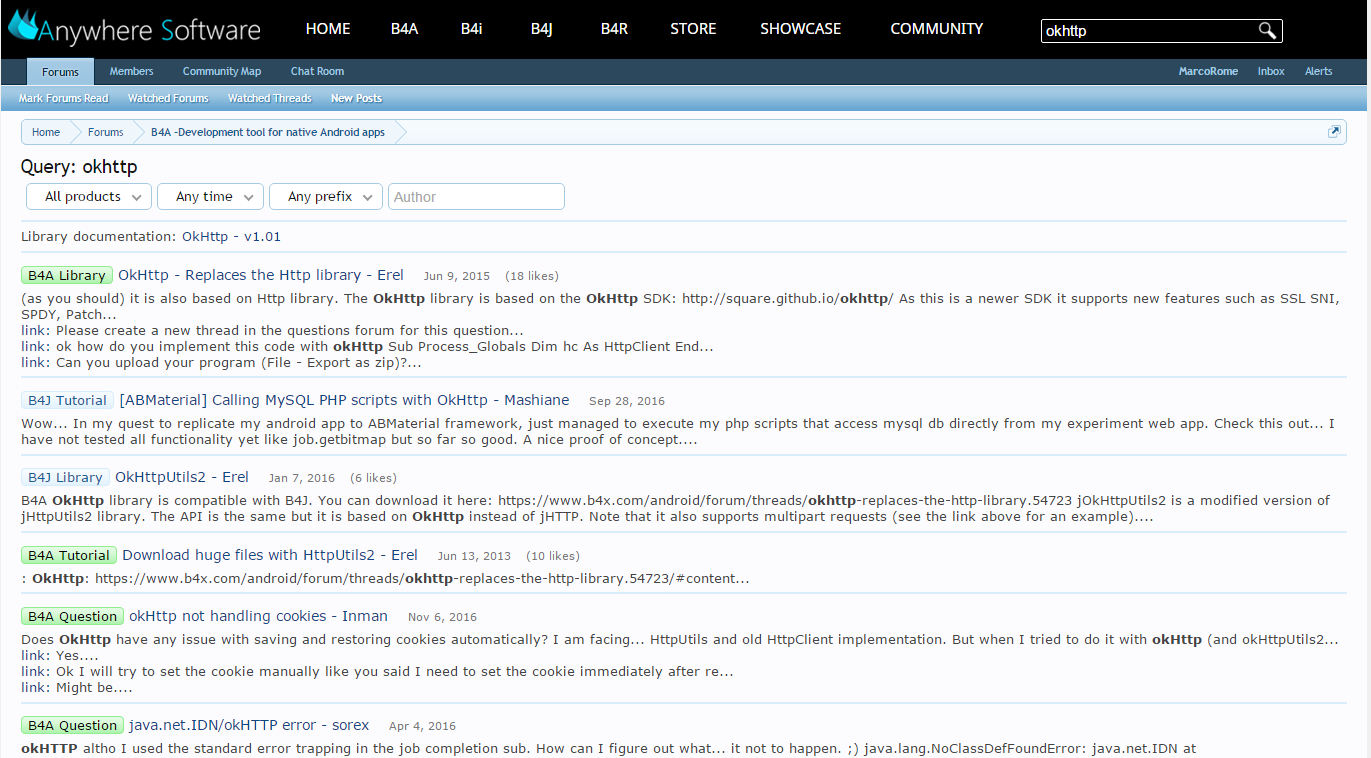1371x758 pixels.
Task: Open the HOME menu item
Action: pyautogui.click(x=328, y=29)
